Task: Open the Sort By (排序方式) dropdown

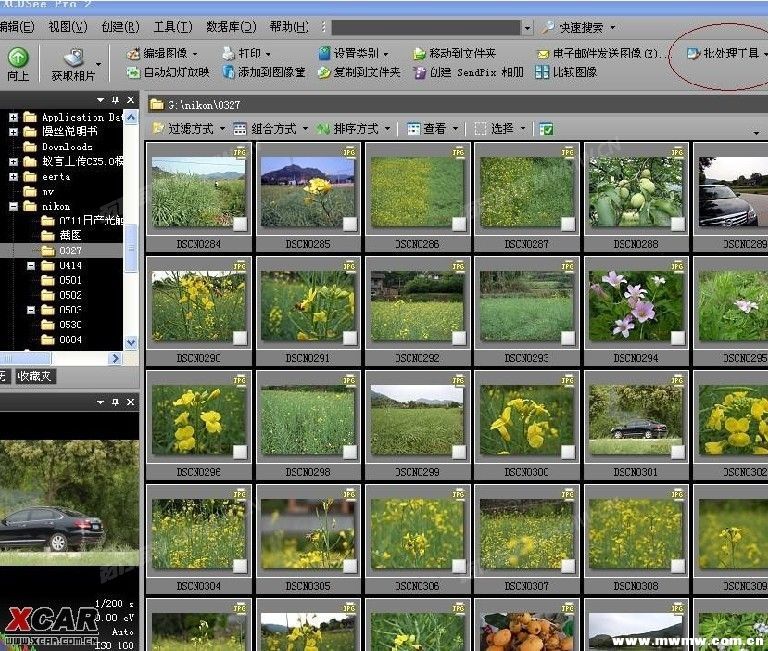Action: pos(353,129)
